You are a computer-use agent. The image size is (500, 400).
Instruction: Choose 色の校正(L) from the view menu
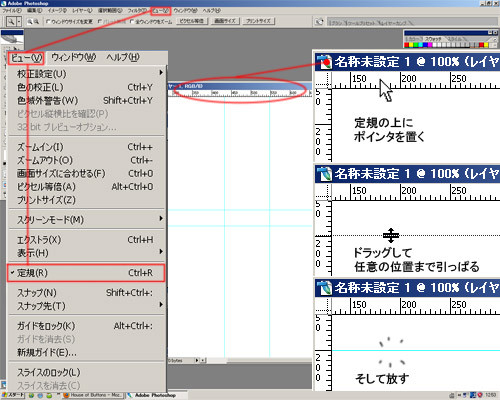coord(86,87)
